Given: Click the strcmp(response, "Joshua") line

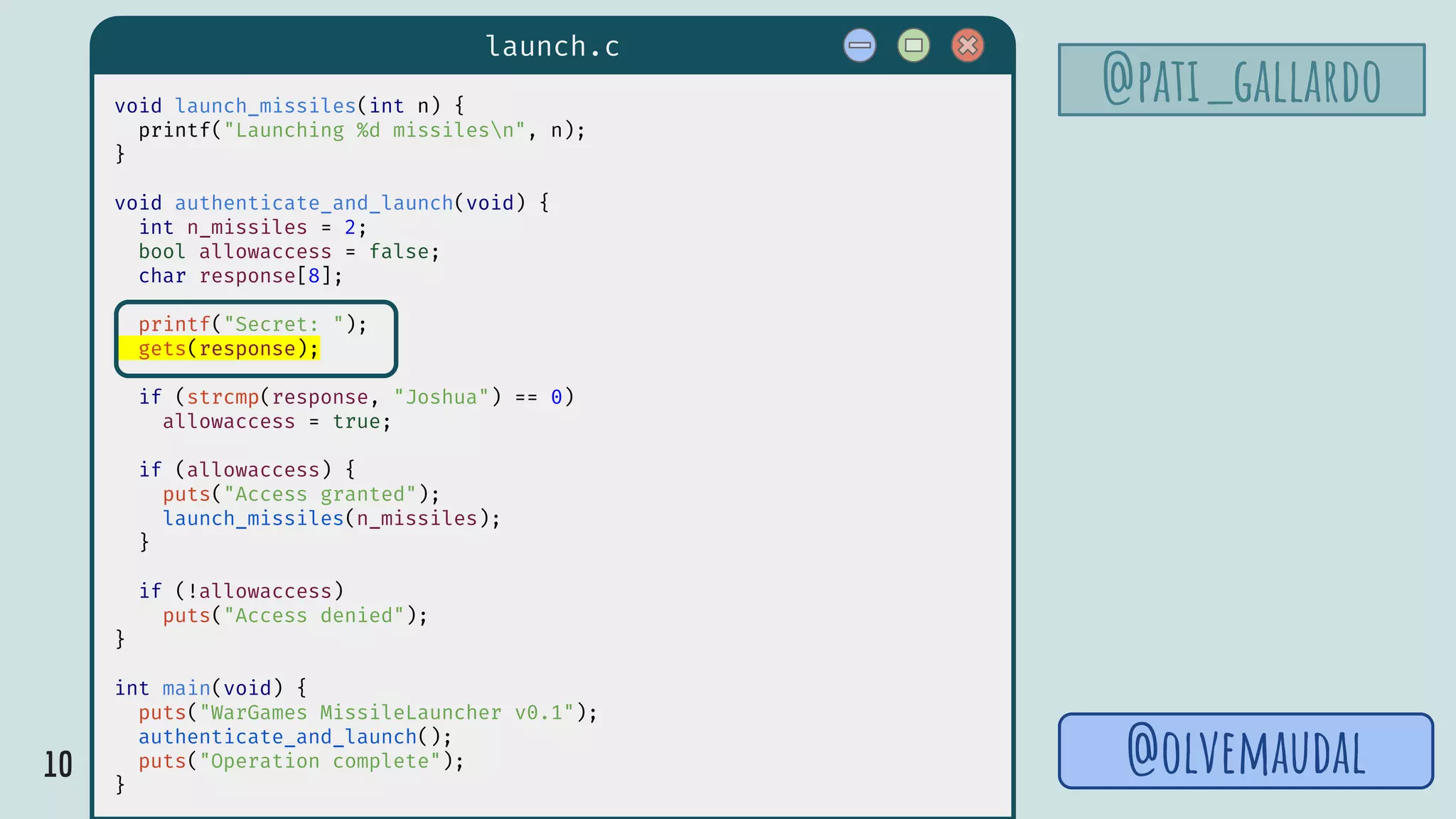Looking at the screenshot, I should (x=356, y=397).
